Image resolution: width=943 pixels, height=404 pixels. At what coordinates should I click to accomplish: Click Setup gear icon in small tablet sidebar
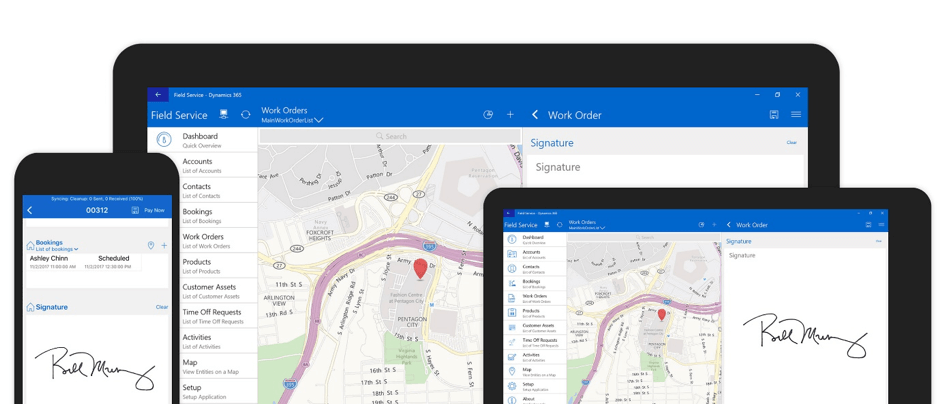pos(512,386)
